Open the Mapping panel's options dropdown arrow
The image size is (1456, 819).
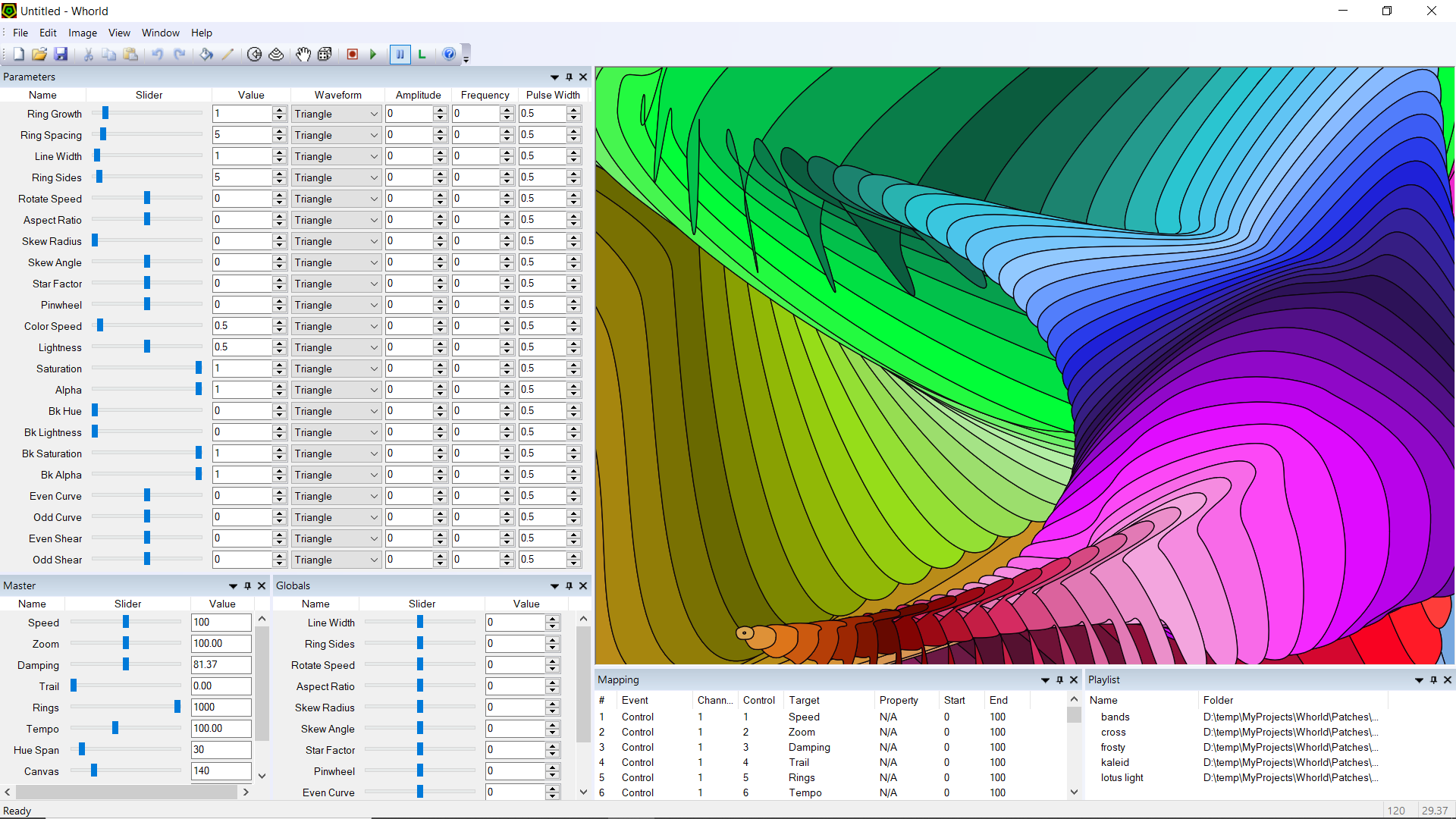tap(1045, 680)
